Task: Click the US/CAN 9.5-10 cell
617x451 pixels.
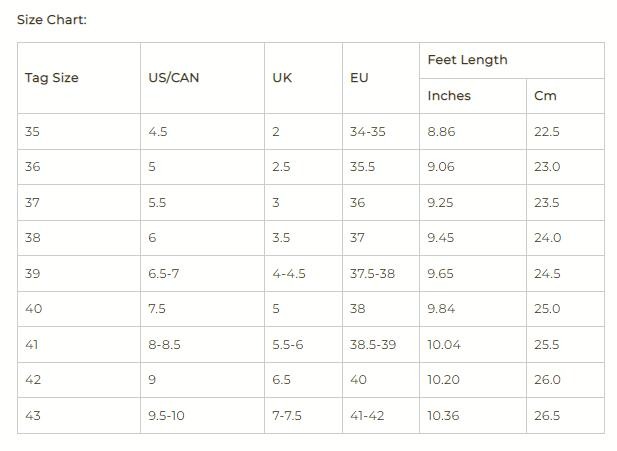Action: 166,416
